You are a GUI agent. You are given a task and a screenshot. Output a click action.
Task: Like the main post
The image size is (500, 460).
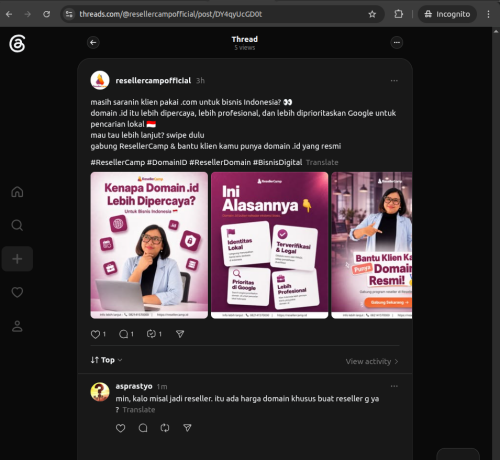(95, 334)
